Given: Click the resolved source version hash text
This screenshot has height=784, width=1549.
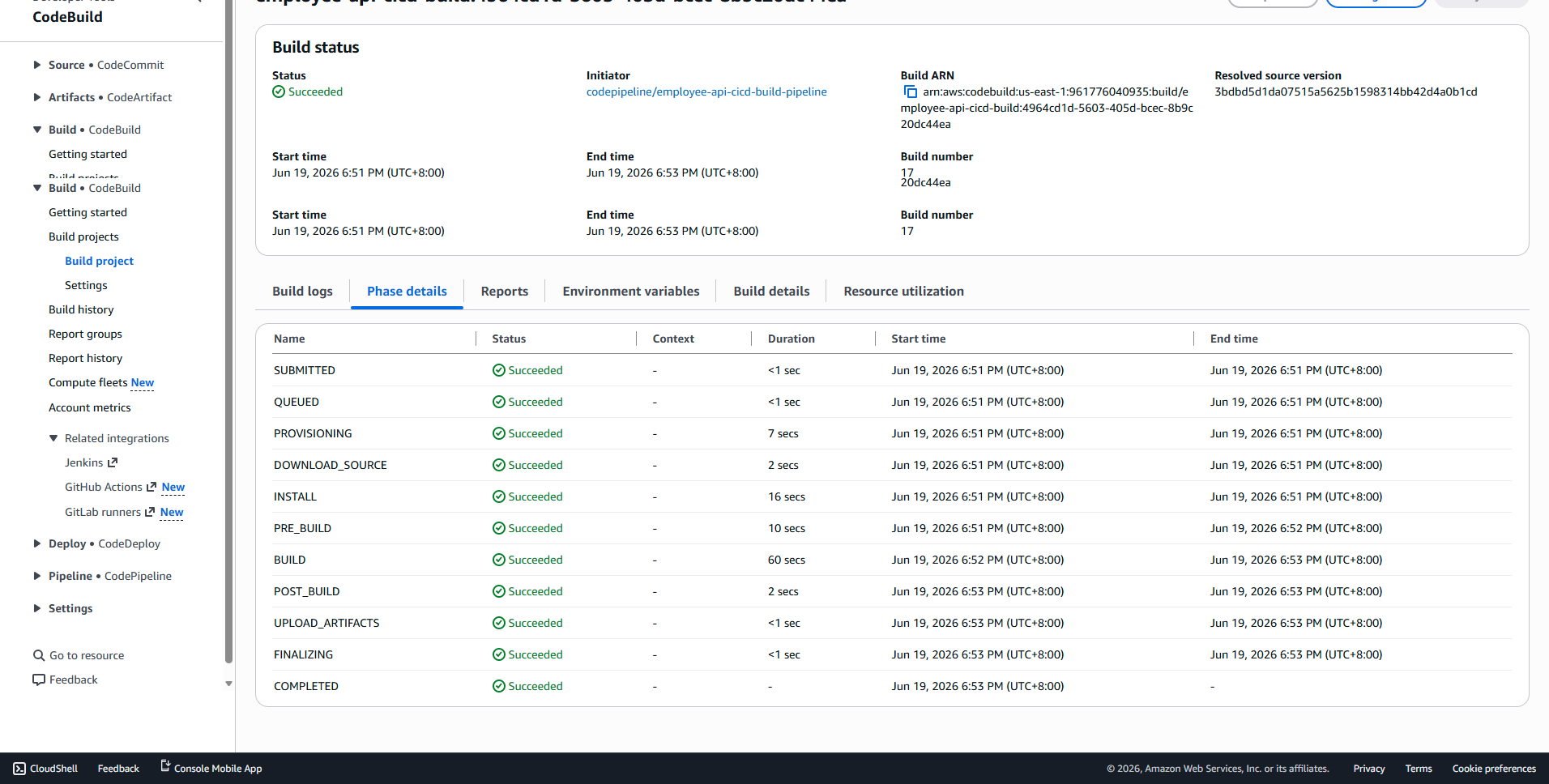Looking at the screenshot, I should click(x=1346, y=92).
